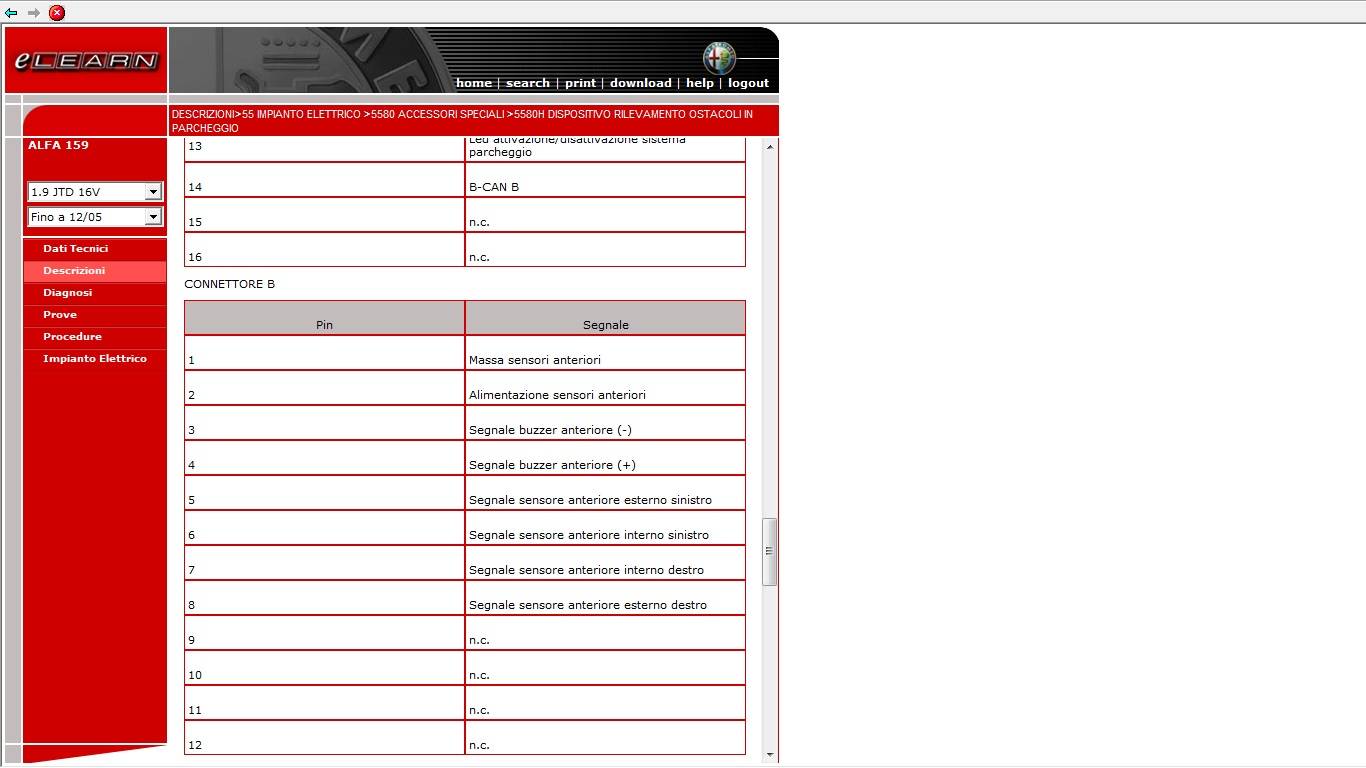This screenshot has height=768, width=1366.
Task: Click the home link in header
Action: tap(473, 83)
